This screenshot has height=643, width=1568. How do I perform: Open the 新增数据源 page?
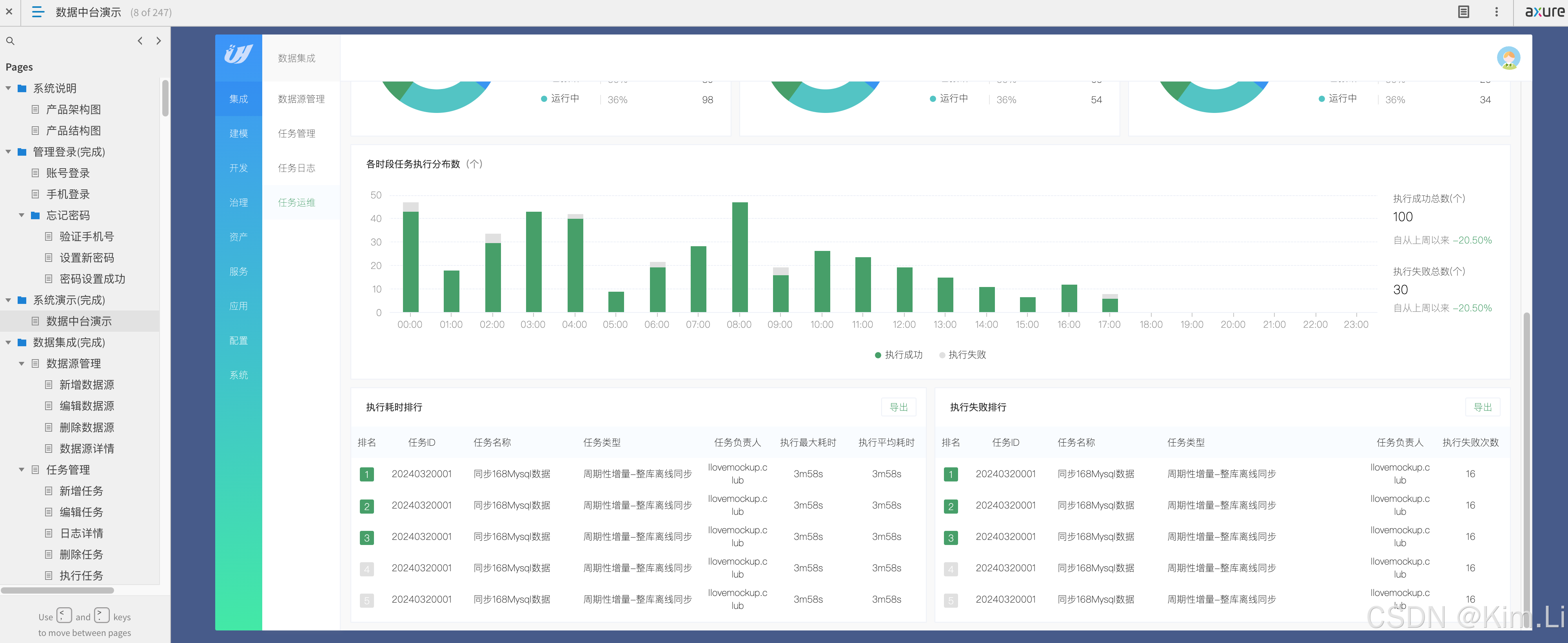(86, 385)
